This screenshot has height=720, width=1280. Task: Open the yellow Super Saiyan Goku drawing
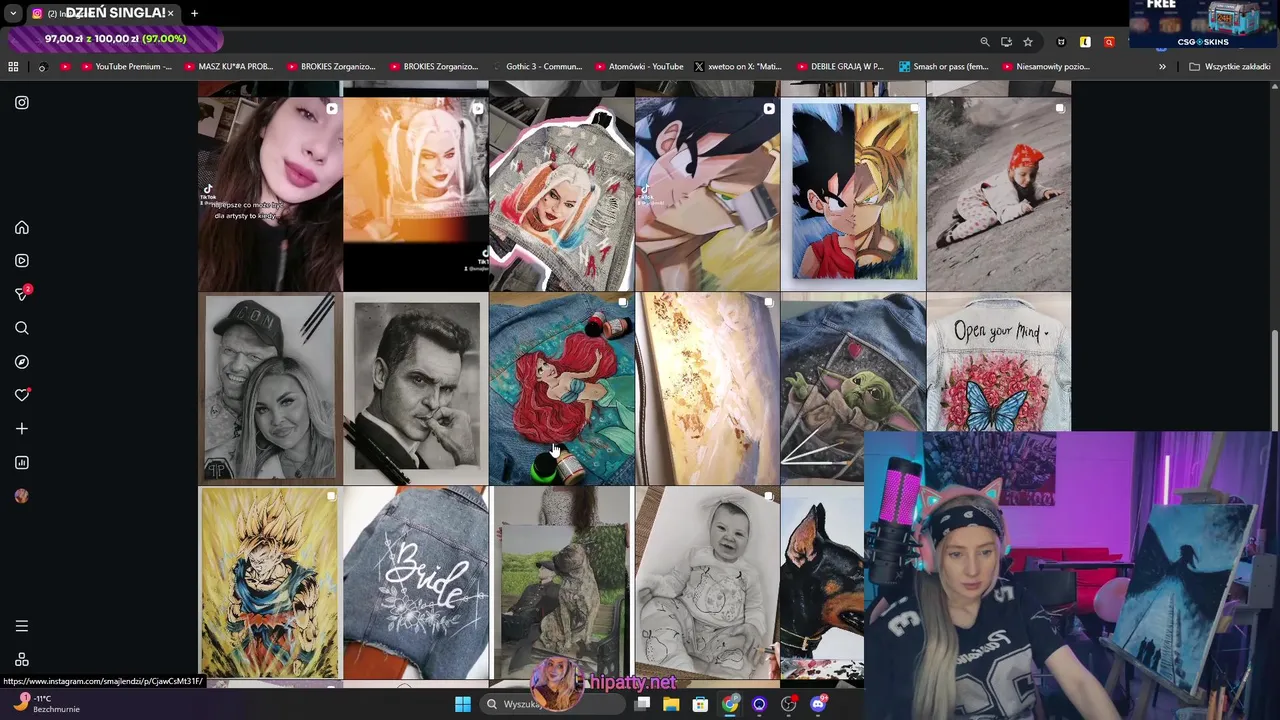(x=270, y=584)
